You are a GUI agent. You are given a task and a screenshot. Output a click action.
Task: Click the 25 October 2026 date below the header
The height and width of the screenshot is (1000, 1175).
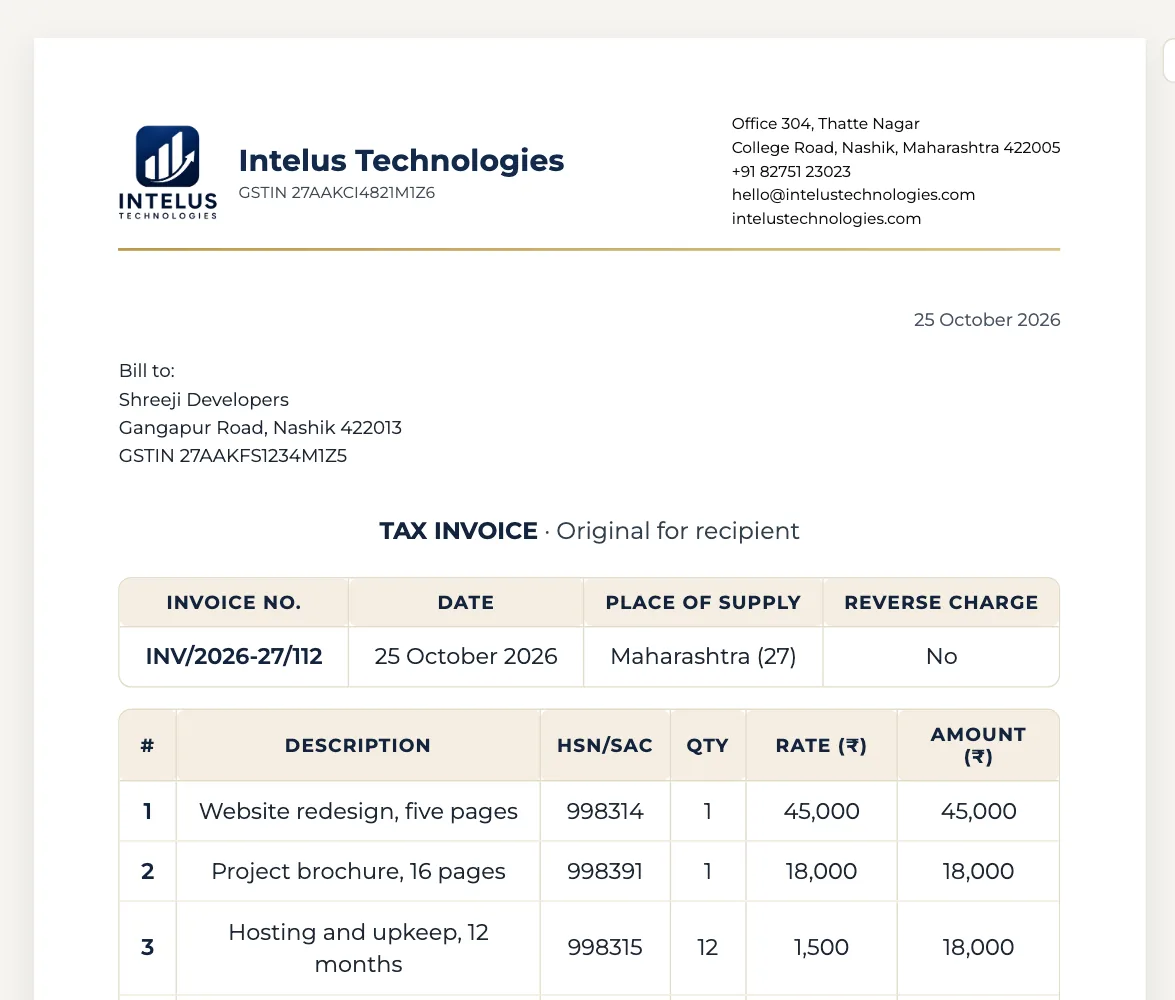987,320
